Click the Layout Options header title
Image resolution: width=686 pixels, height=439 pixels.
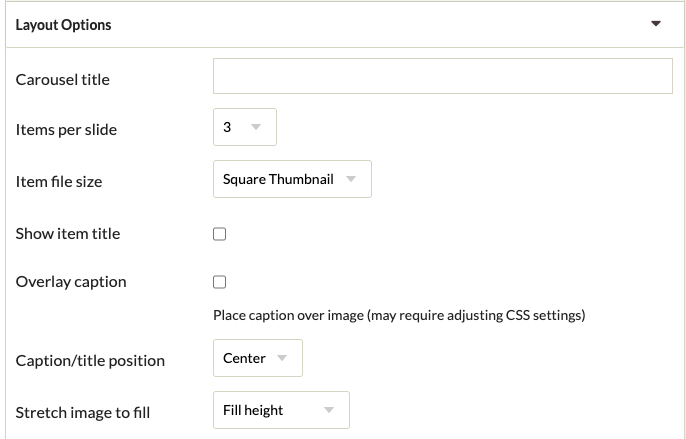[63, 25]
